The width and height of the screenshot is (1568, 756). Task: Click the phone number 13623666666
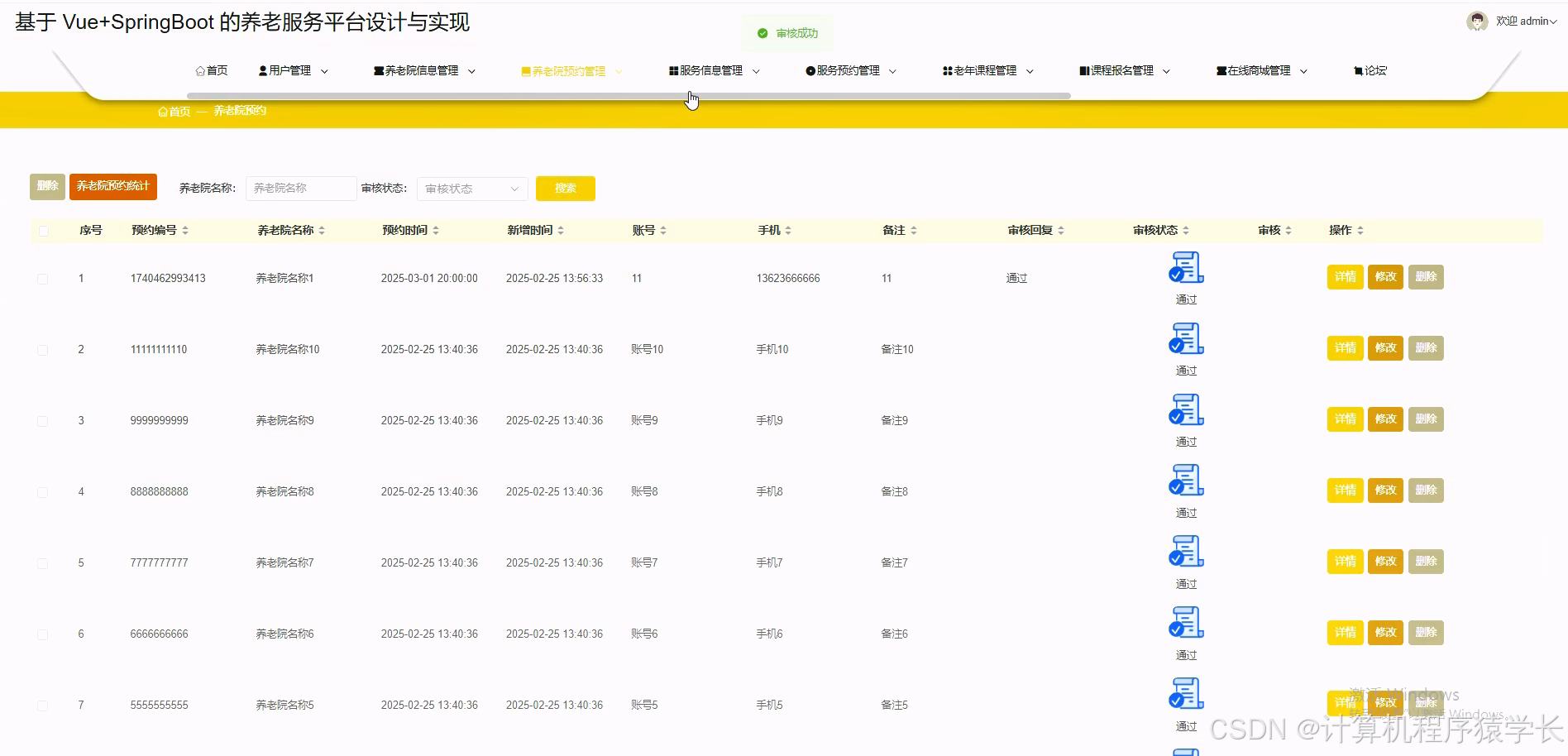(x=788, y=279)
